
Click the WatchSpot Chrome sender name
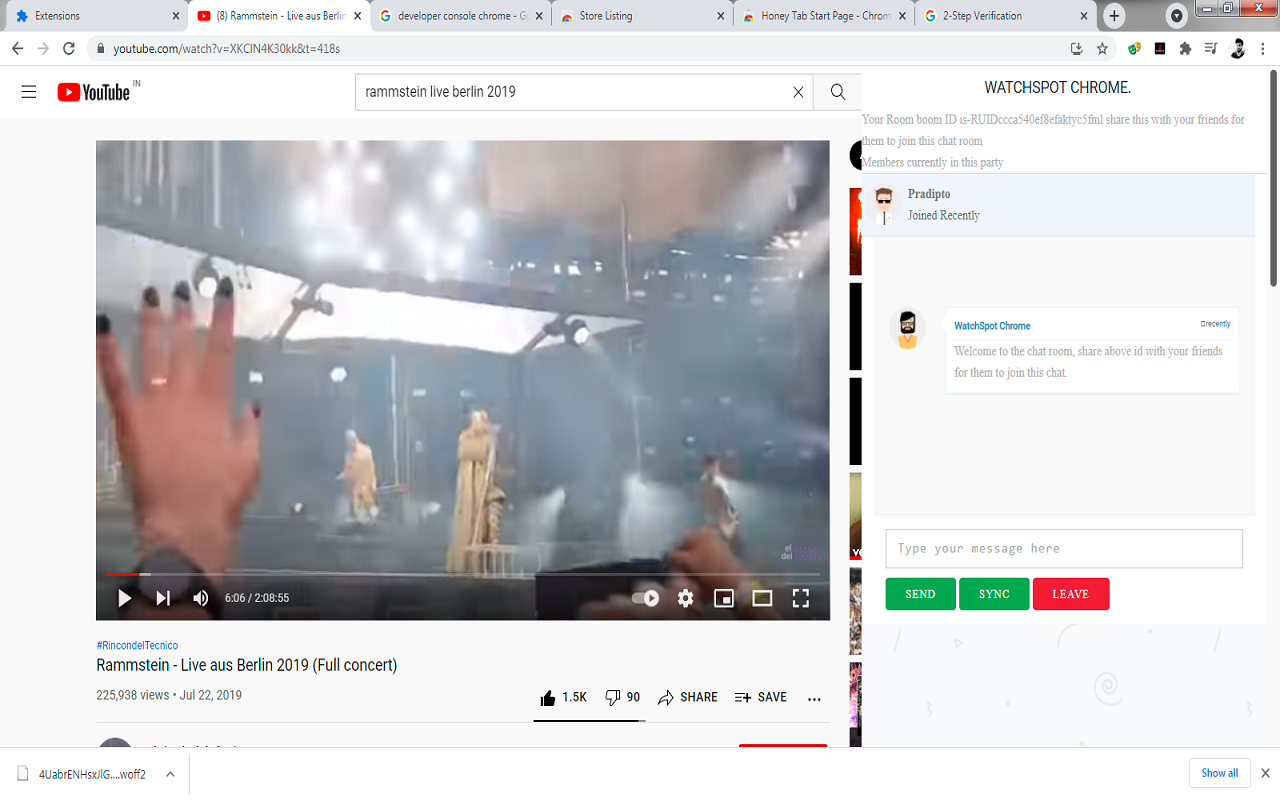coord(992,326)
